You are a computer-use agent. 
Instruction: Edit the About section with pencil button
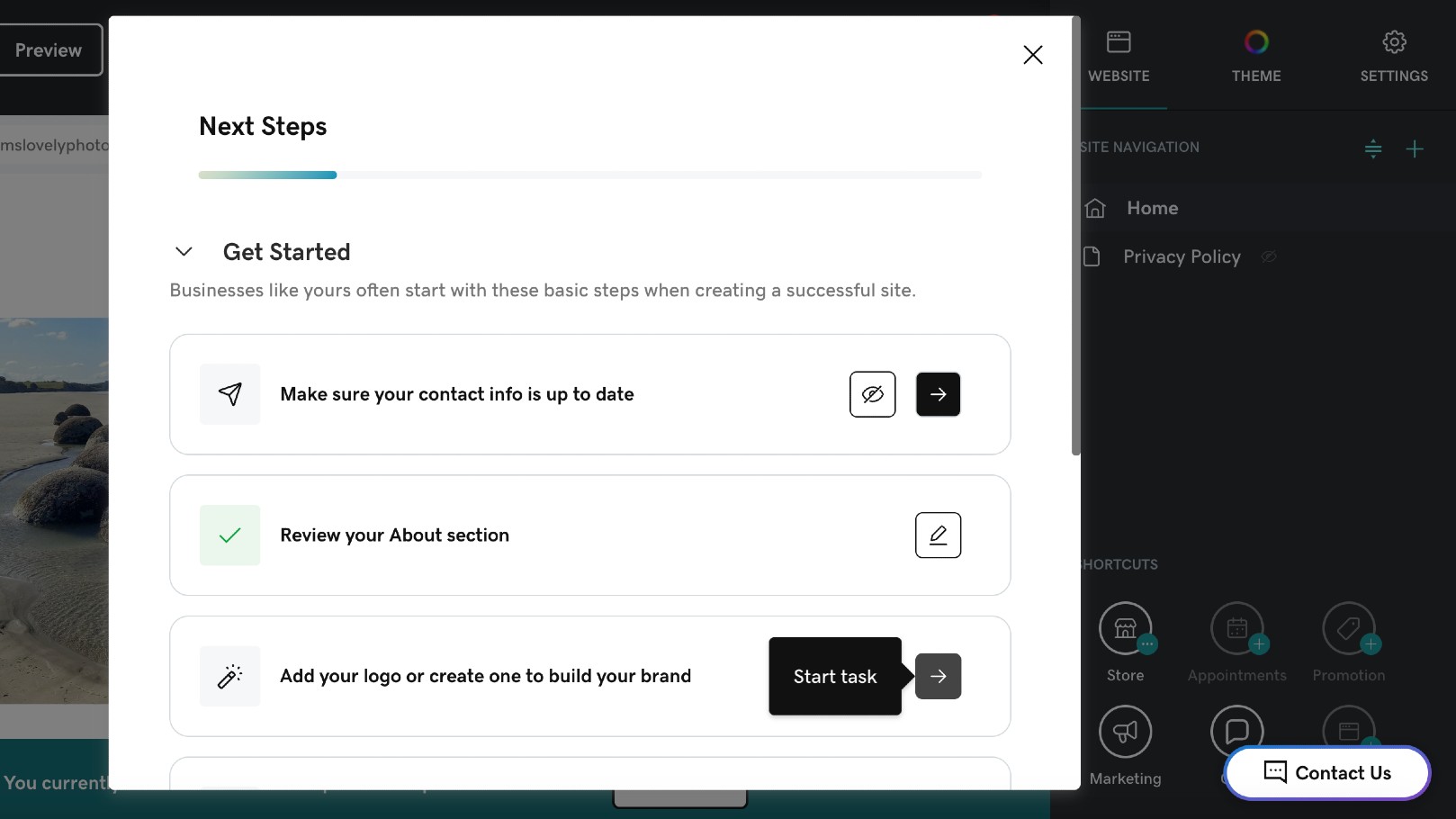point(938,535)
